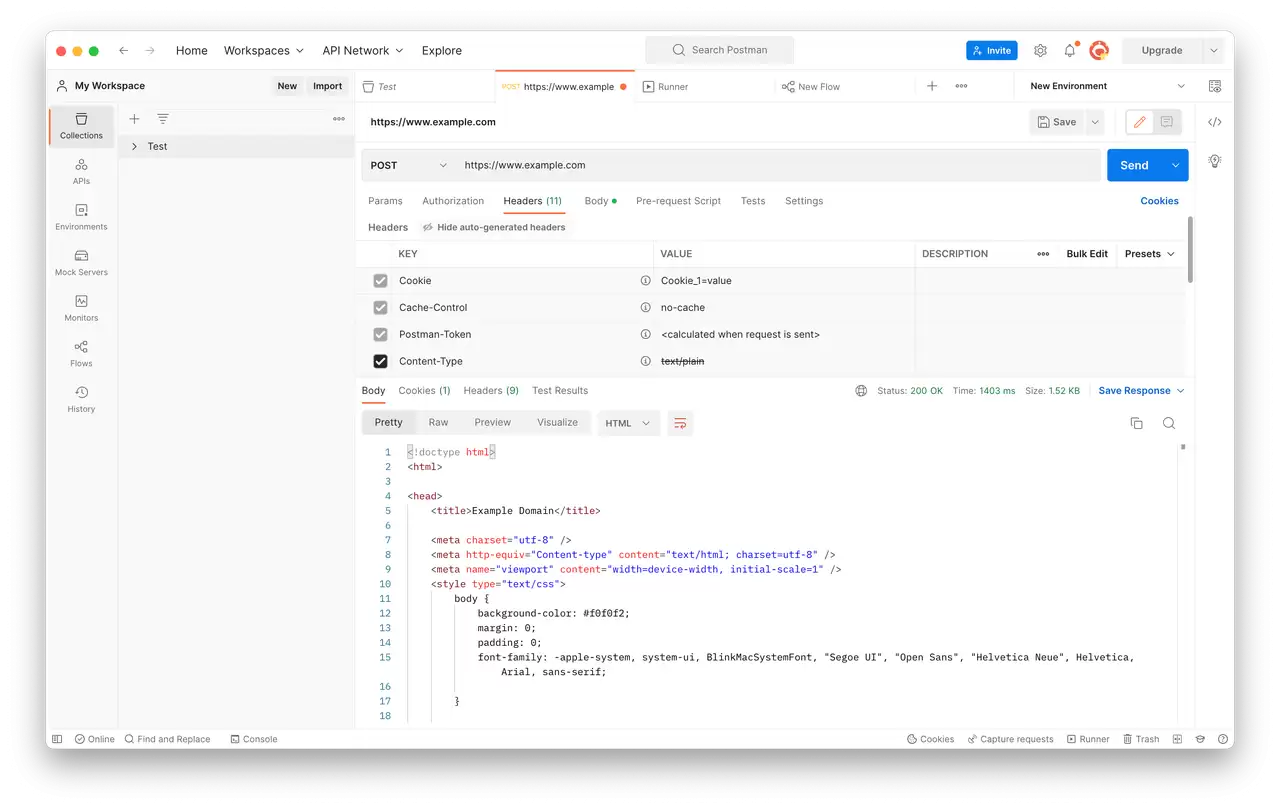This screenshot has width=1280, height=809.
Task: Click the search icon in the response pane
Action: coord(1168,423)
